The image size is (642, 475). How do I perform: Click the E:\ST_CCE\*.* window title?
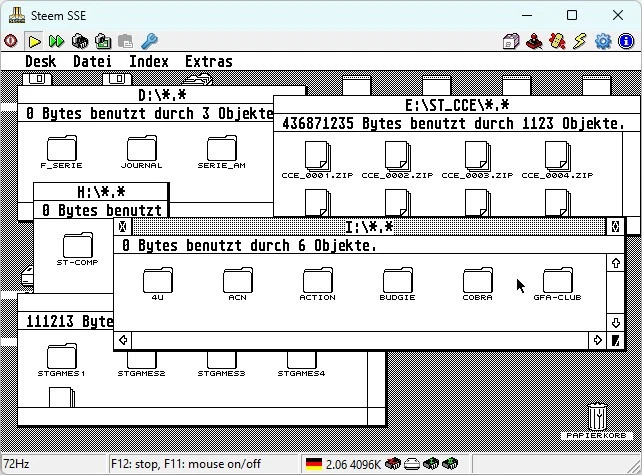pos(457,105)
